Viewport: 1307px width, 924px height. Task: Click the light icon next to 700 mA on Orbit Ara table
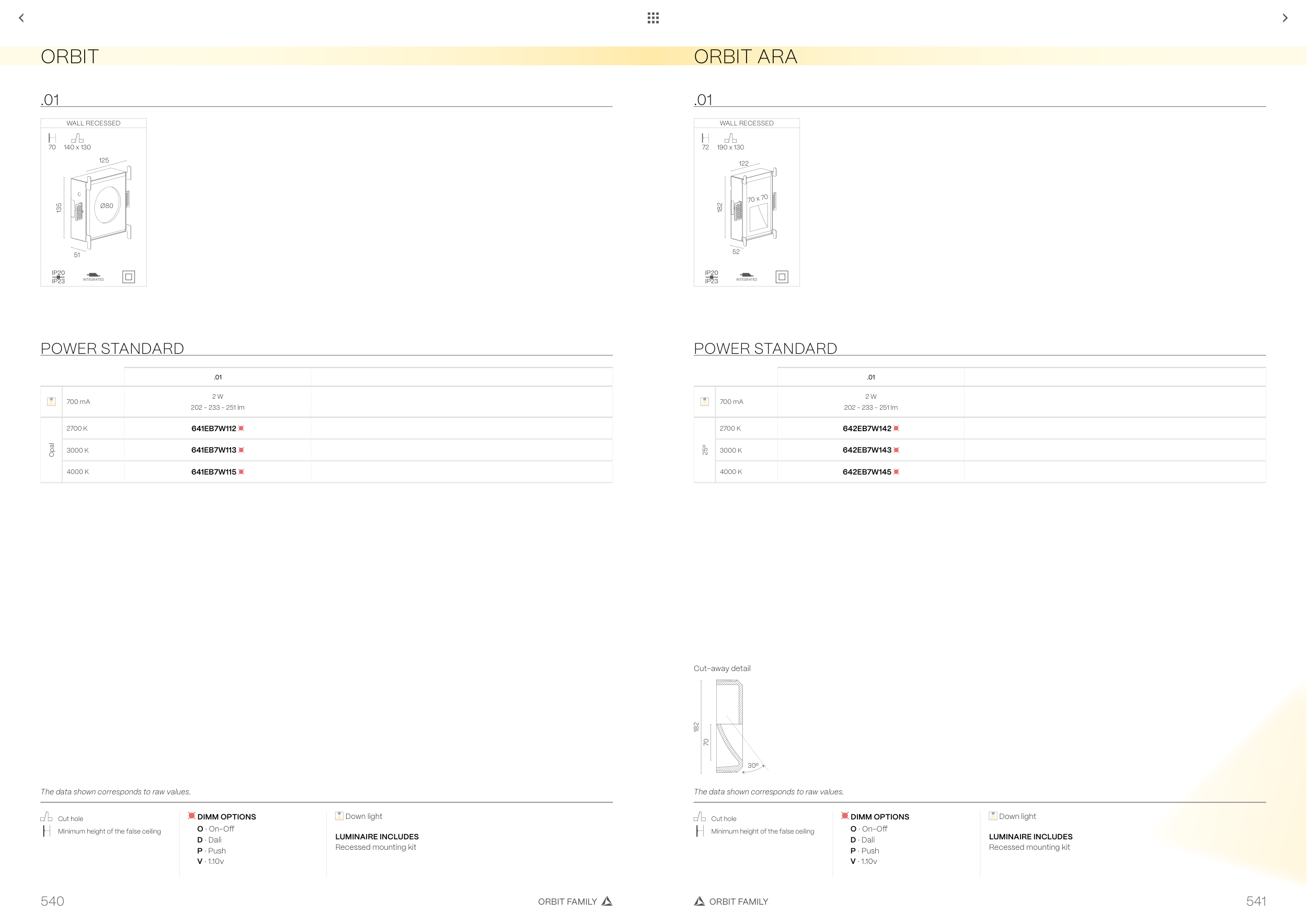click(705, 401)
